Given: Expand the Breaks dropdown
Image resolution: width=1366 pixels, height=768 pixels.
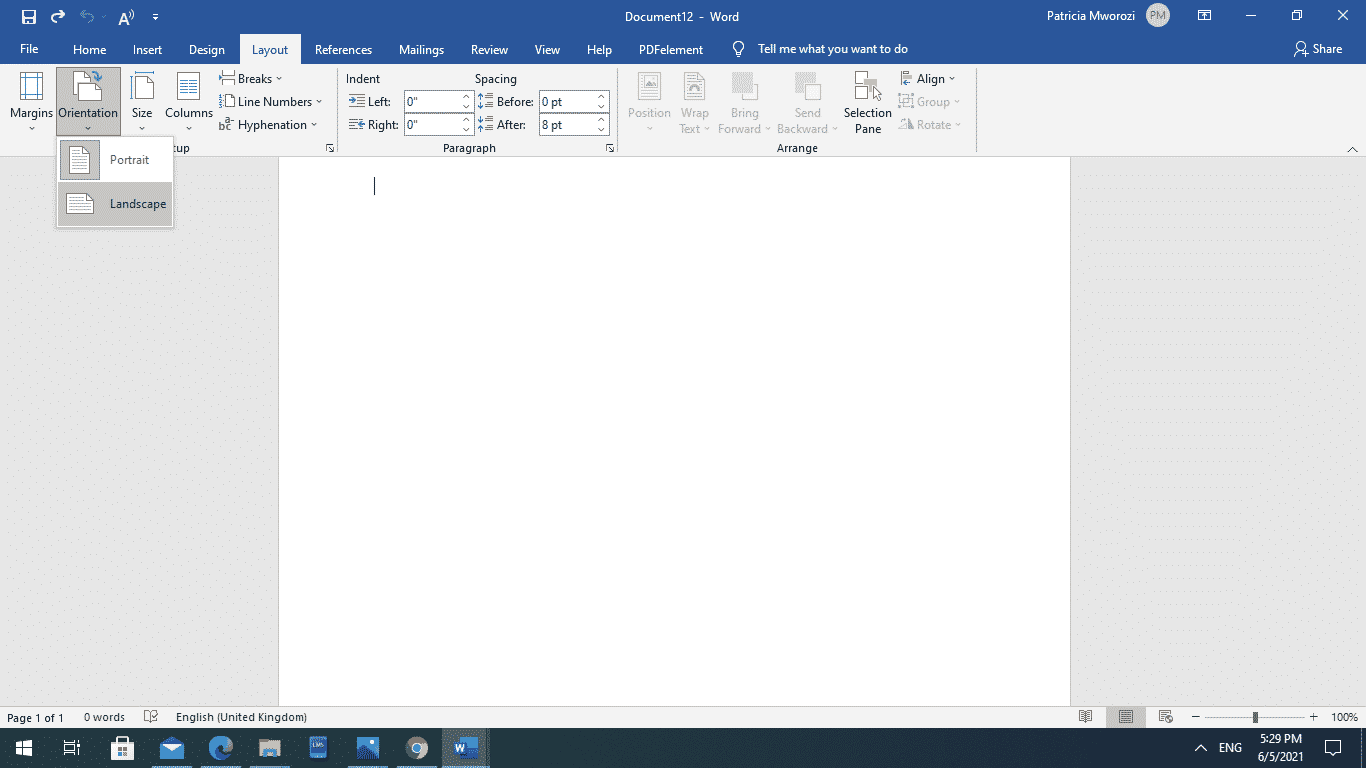Looking at the screenshot, I should (251, 79).
